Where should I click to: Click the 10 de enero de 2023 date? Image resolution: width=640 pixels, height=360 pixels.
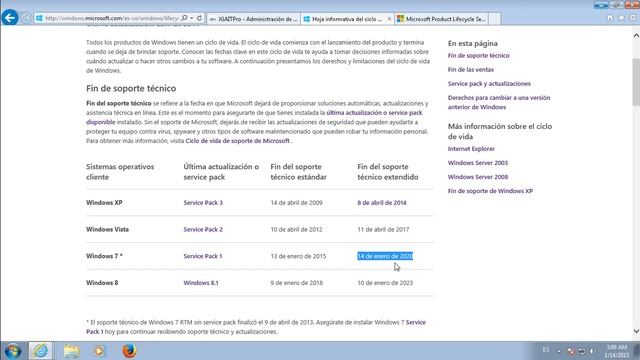[x=385, y=282]
